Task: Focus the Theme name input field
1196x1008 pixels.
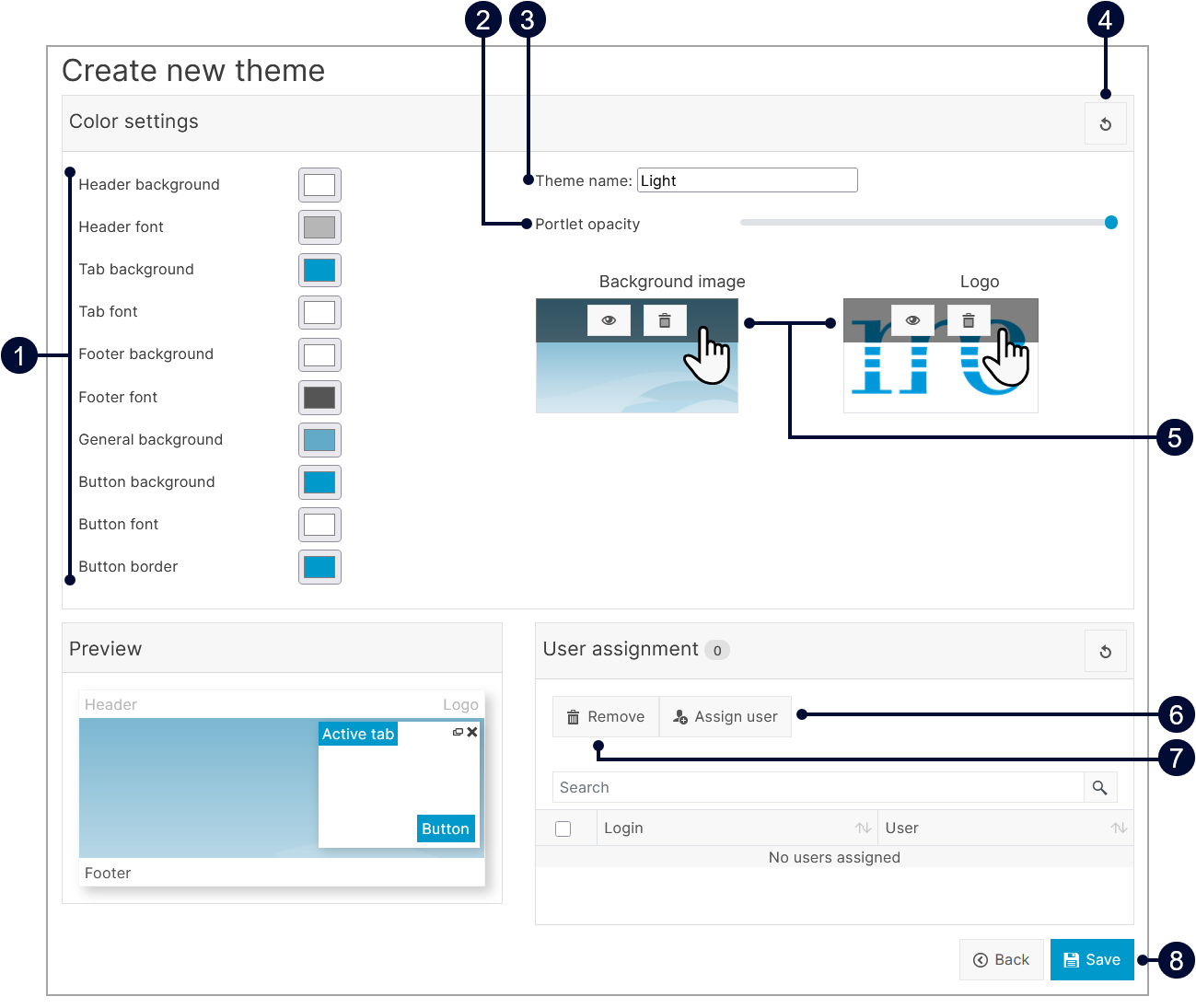Action: coord(747,180)
